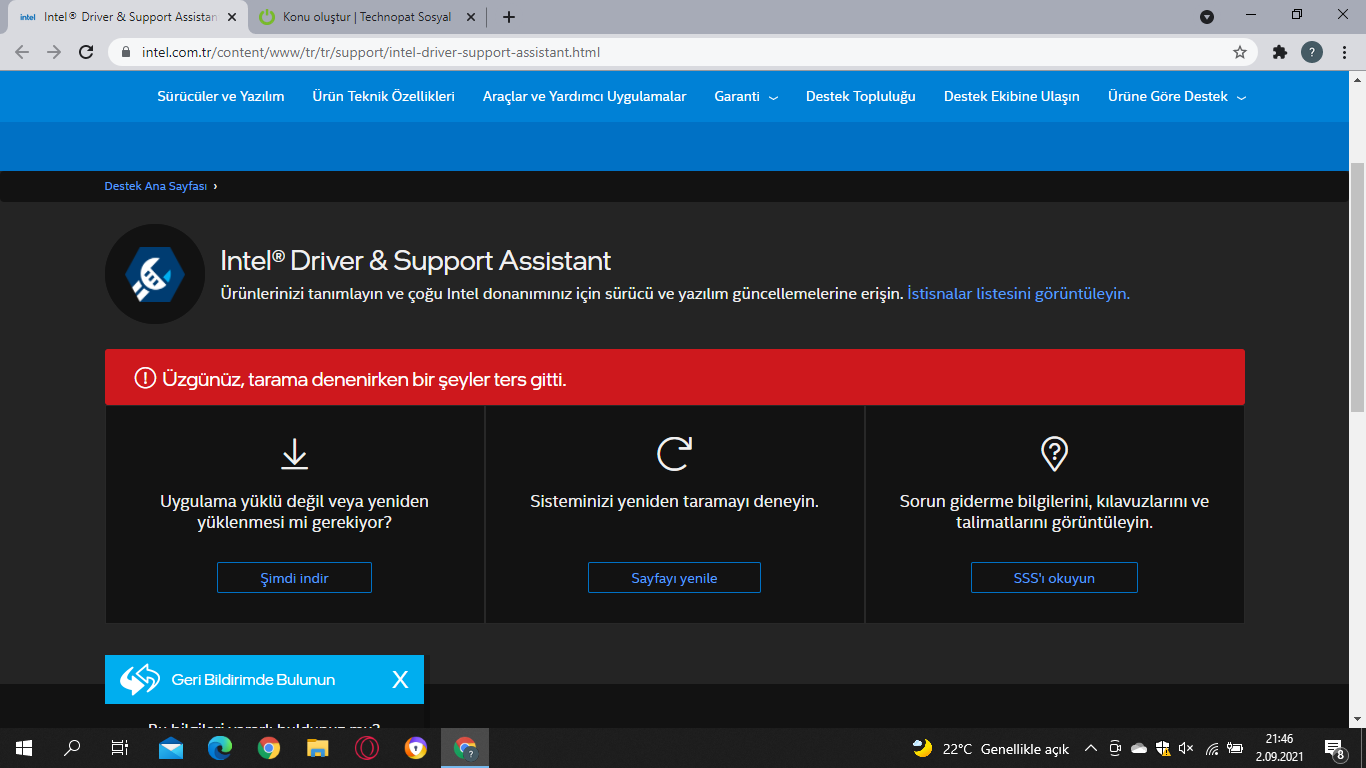This screenshot has width=1366, height=768.
Task: View site information via the padlock icon
Action: click(x=126, y=52)
